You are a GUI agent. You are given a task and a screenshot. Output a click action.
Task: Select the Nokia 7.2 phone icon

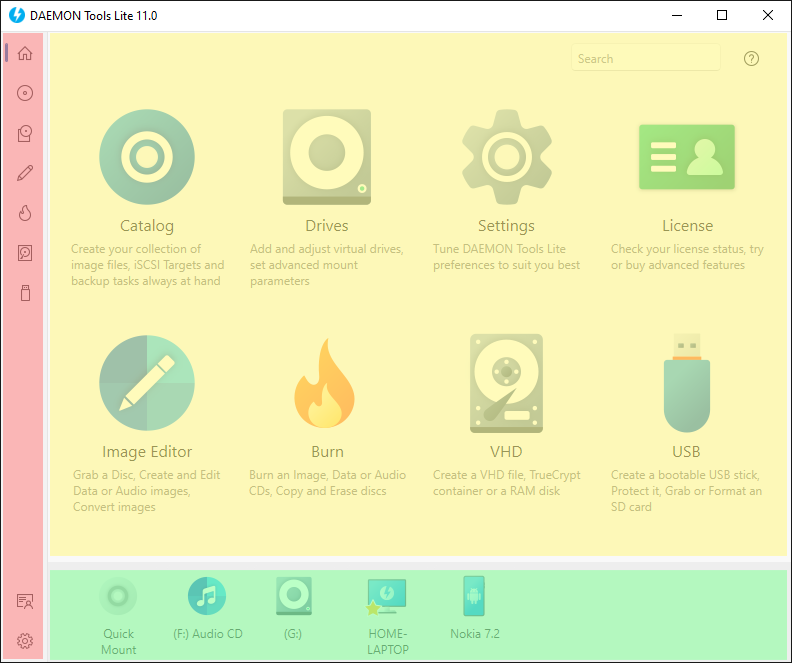474,596
